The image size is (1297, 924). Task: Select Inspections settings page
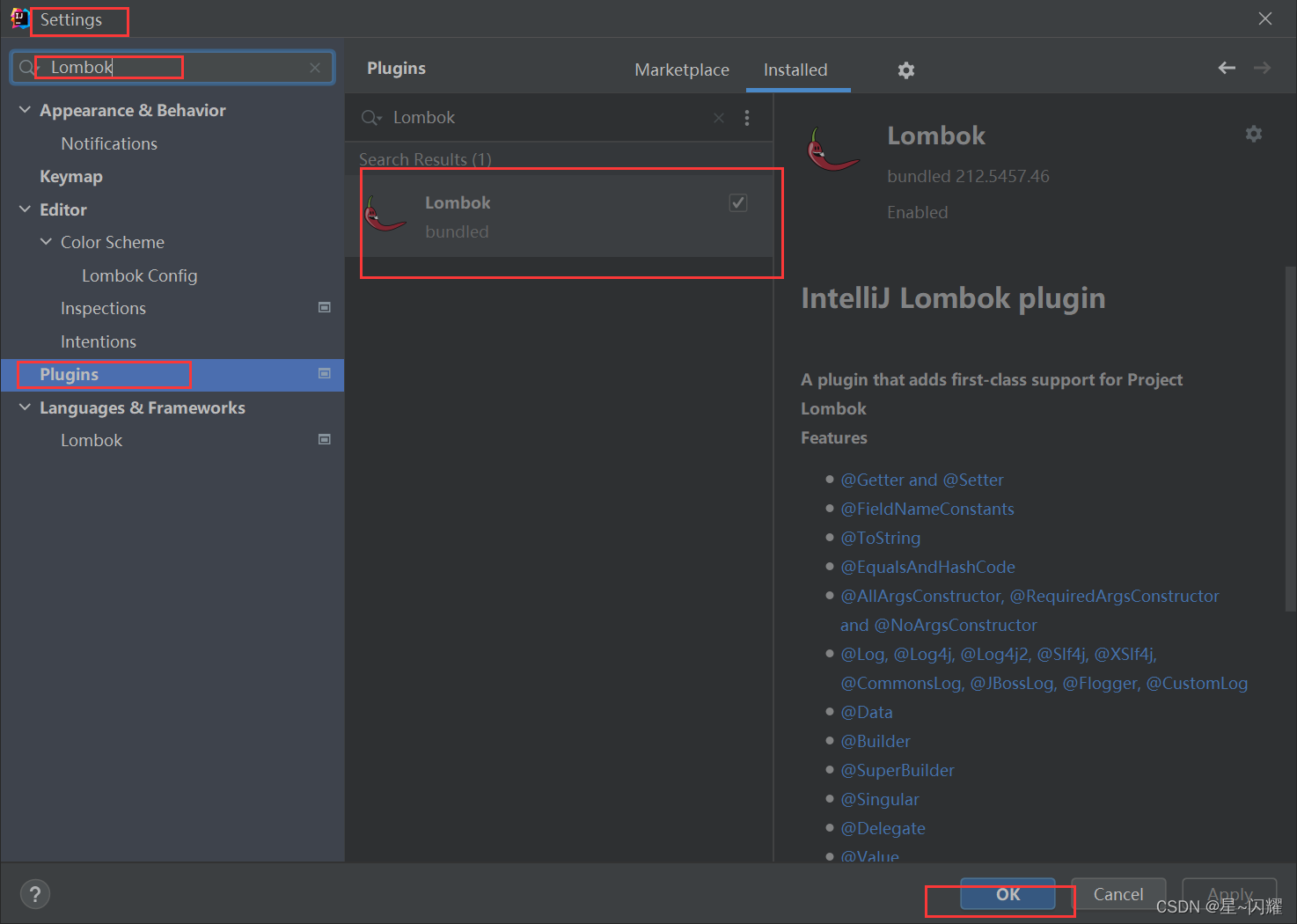[x=103, y=308]
